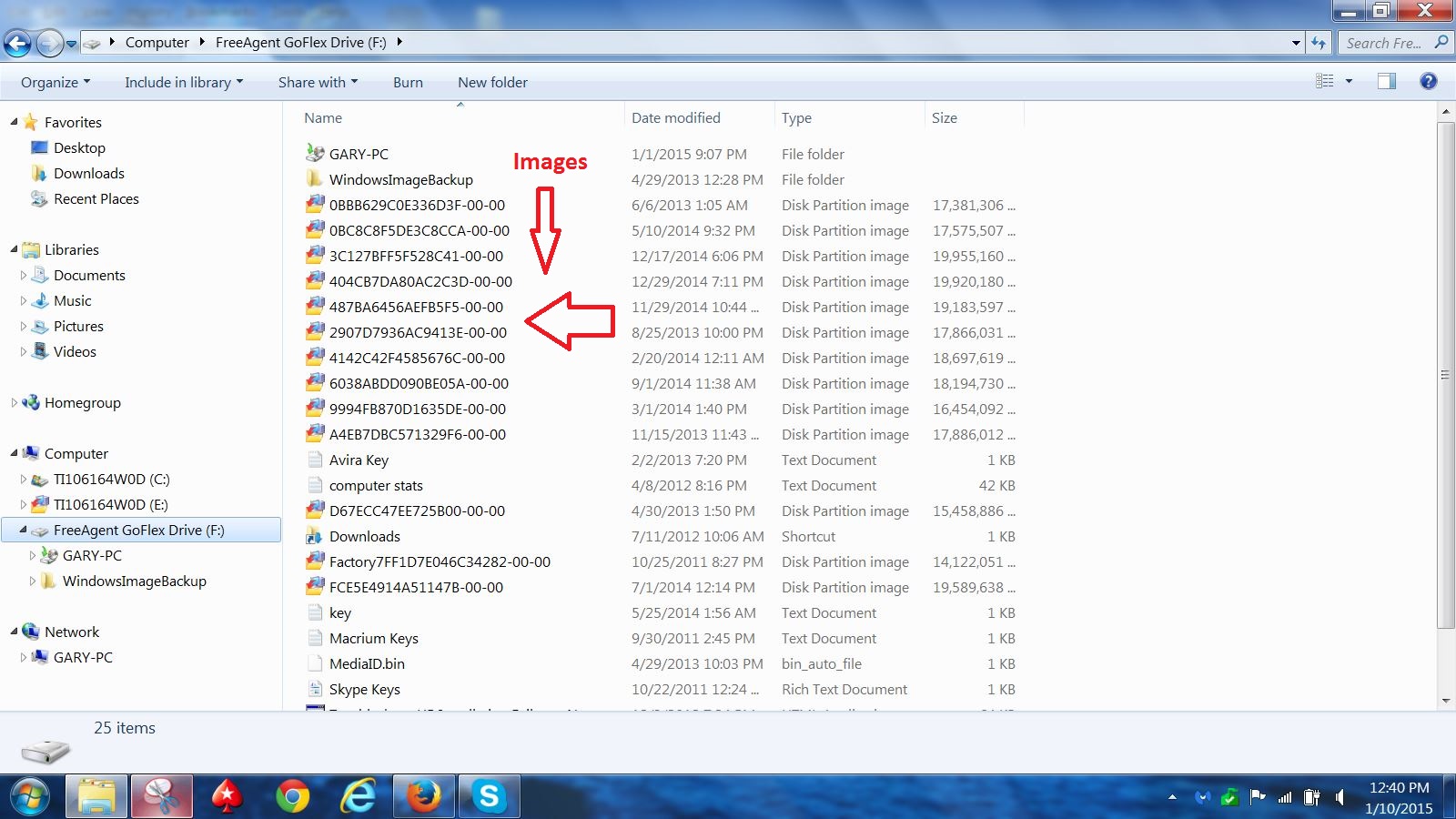Select the Avira Key text document icon
1456x819 pixels.
(x=315, y=459)
